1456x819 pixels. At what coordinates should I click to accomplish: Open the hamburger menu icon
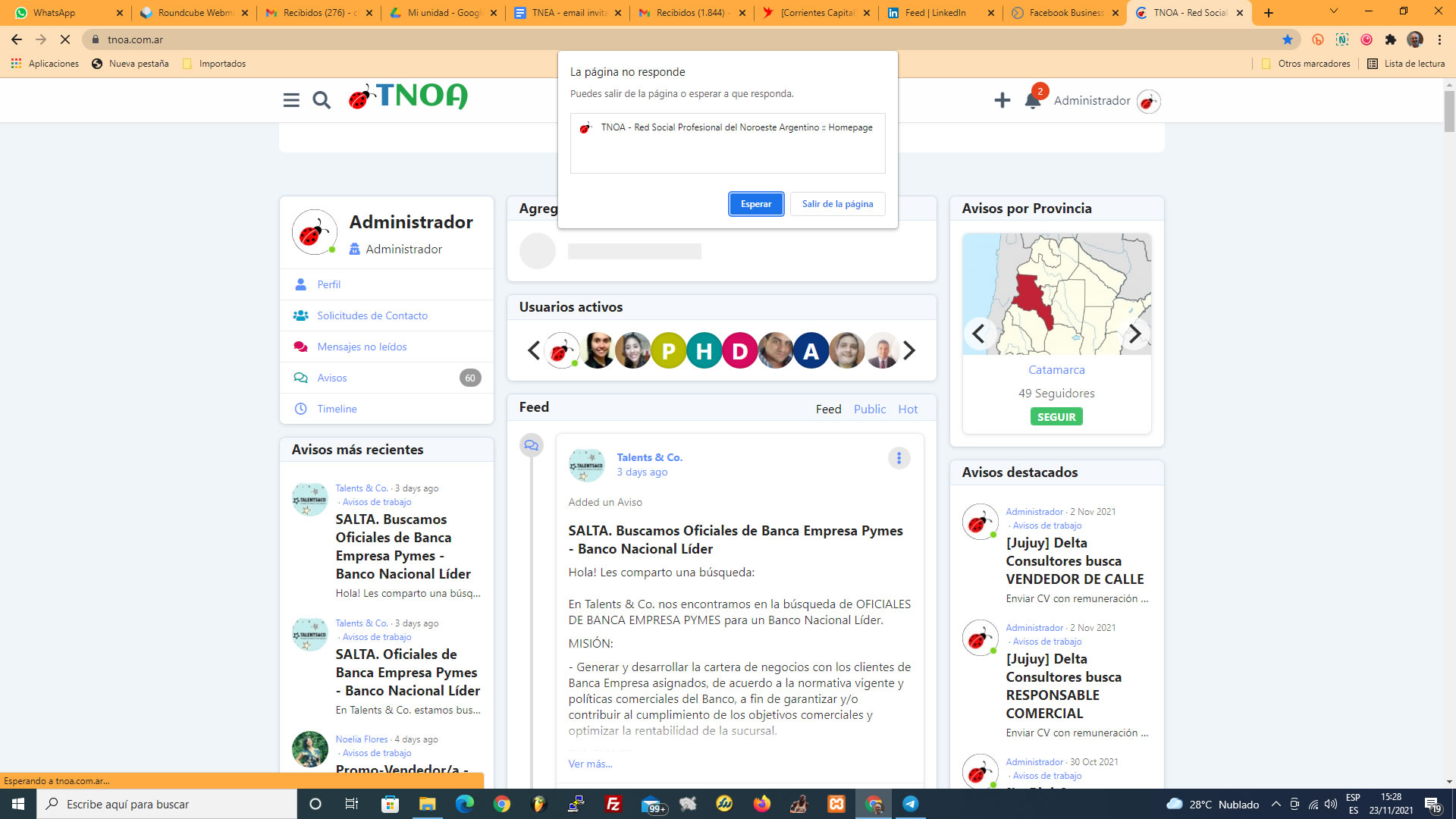click(x=291, y=100)
